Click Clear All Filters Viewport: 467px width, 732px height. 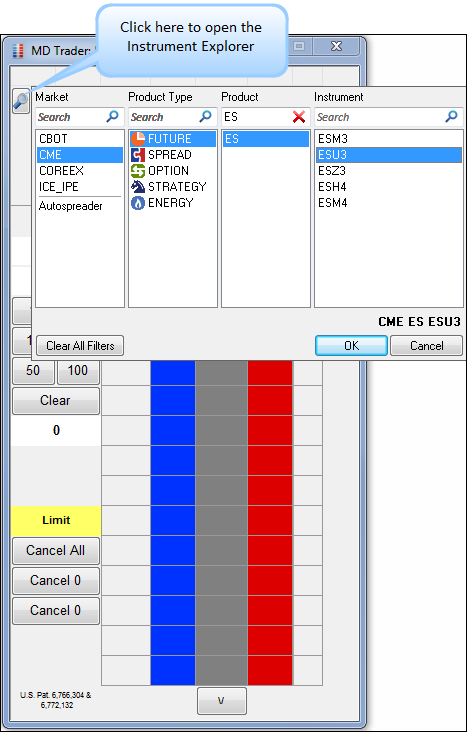80,346
